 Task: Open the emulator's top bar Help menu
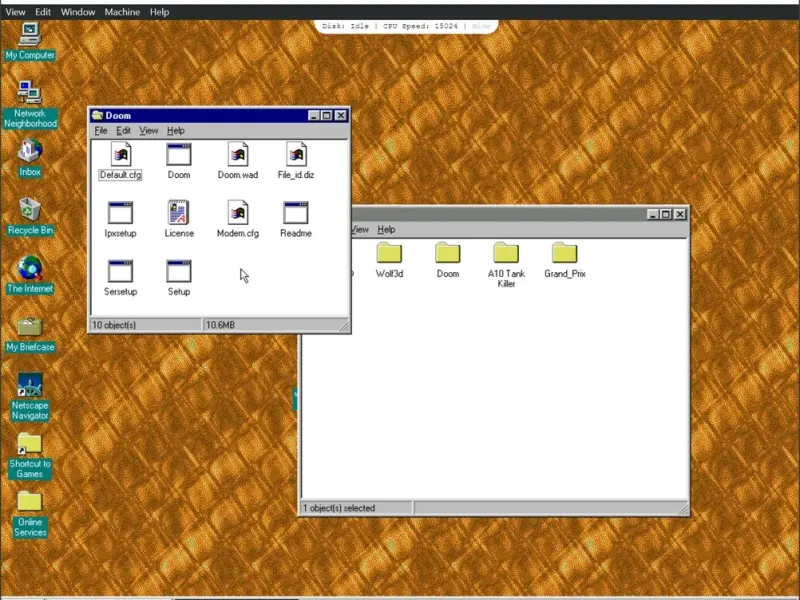[159, 12]
